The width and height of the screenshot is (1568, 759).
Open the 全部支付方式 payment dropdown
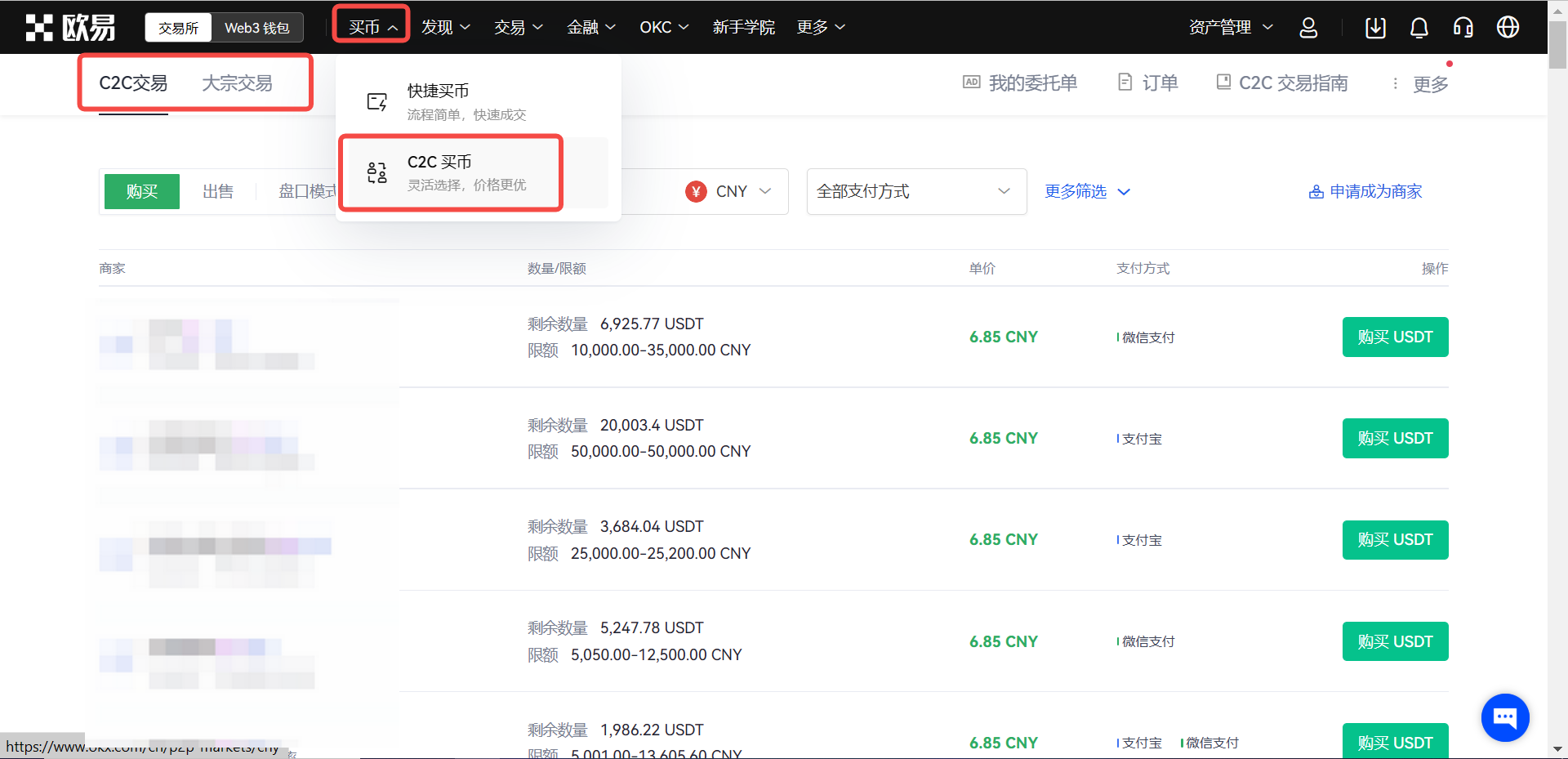(x=916, y=192)
